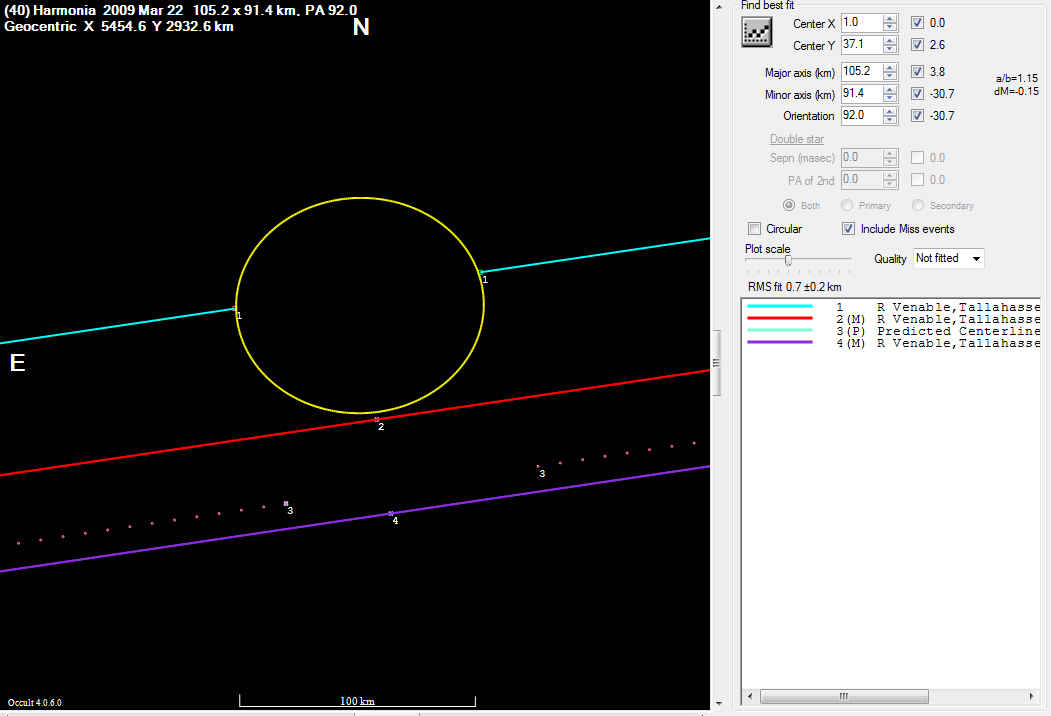Viewport: 1051px width, 716px height.
Task: Click the plot panel scroll up arrow
Action: 719,7
